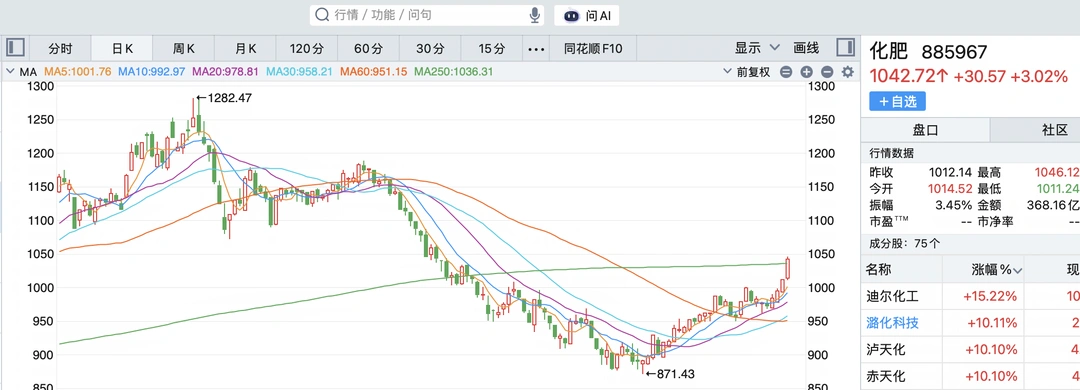Screen dimensions: 1080x390
Task: Open the 画线 drawing tools
Action: point(806,48)
